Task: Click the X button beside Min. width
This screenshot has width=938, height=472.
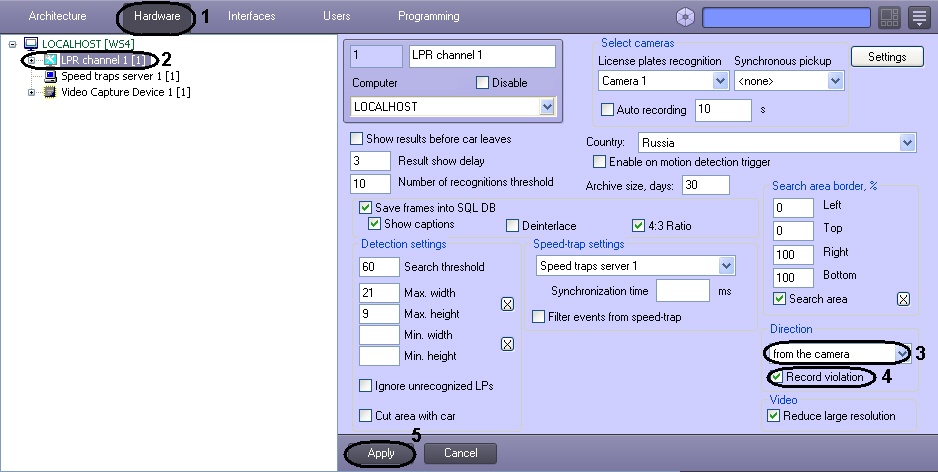Action: [x=507, y=344]
